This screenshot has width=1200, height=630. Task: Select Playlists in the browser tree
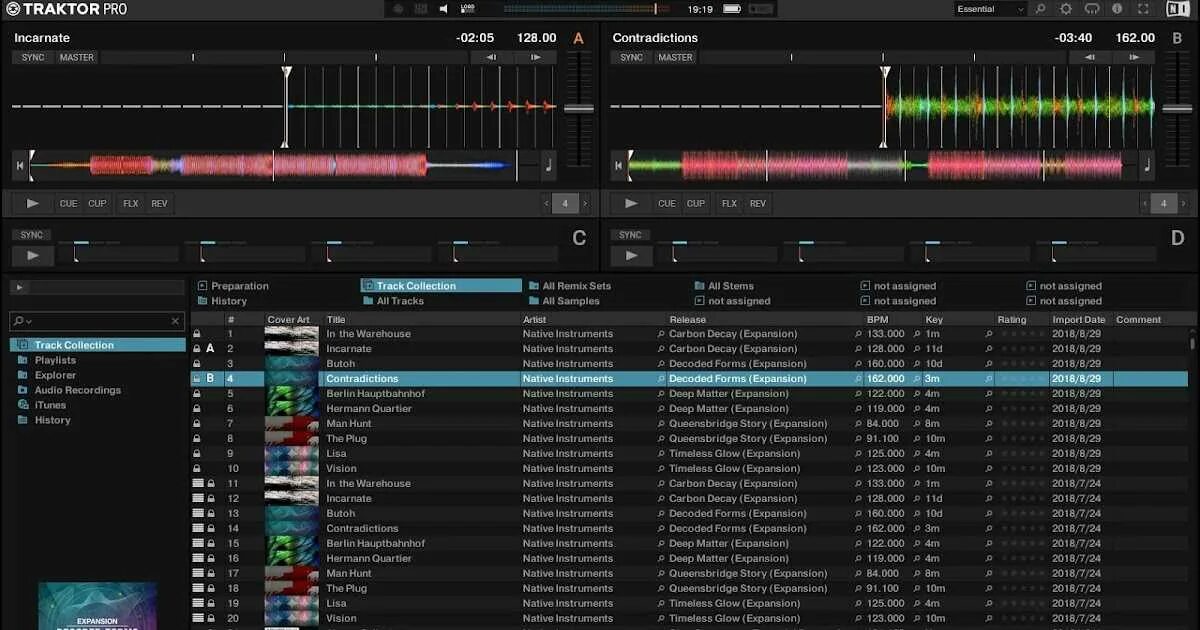55,360
